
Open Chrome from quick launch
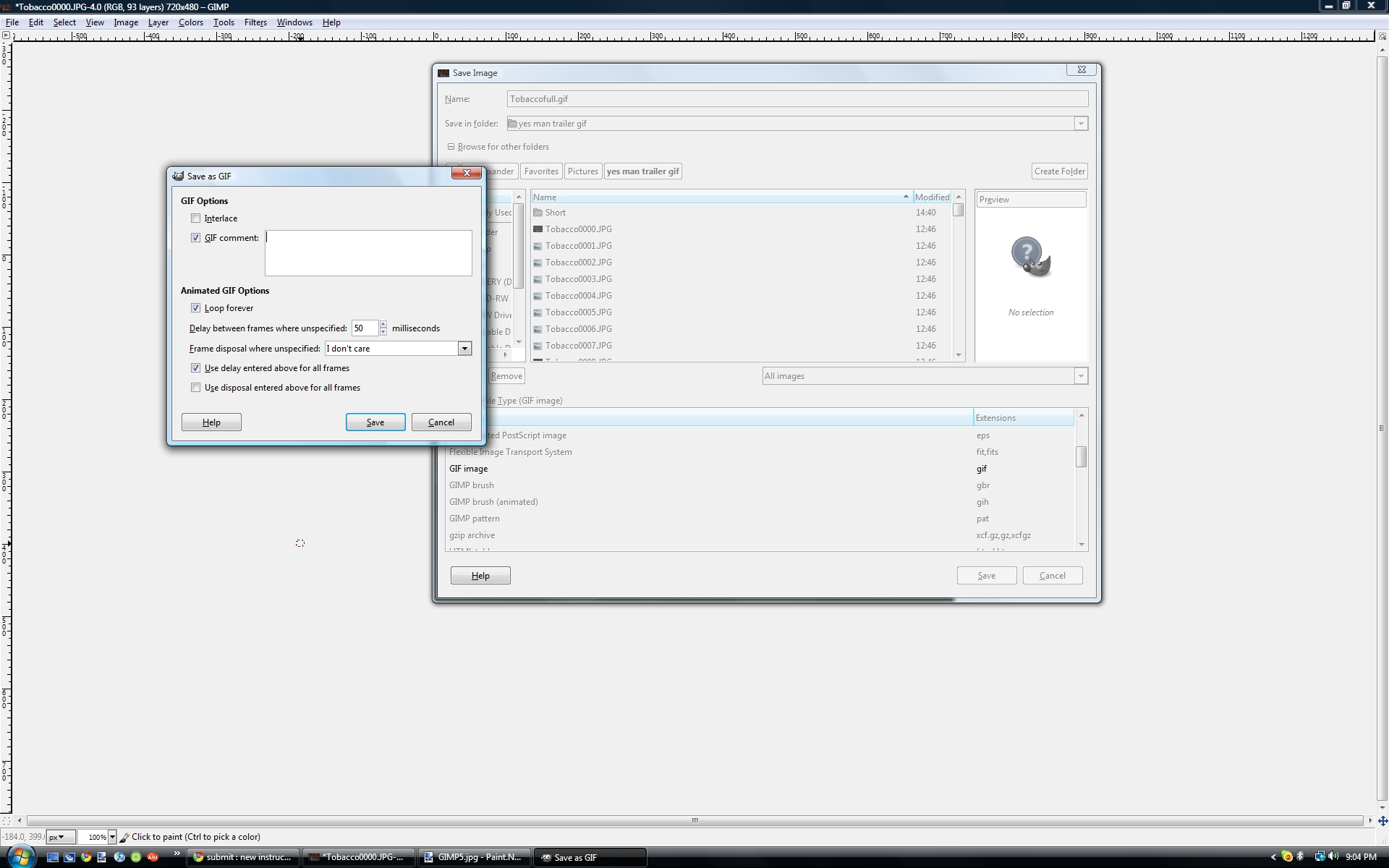(x=86, y=857)
